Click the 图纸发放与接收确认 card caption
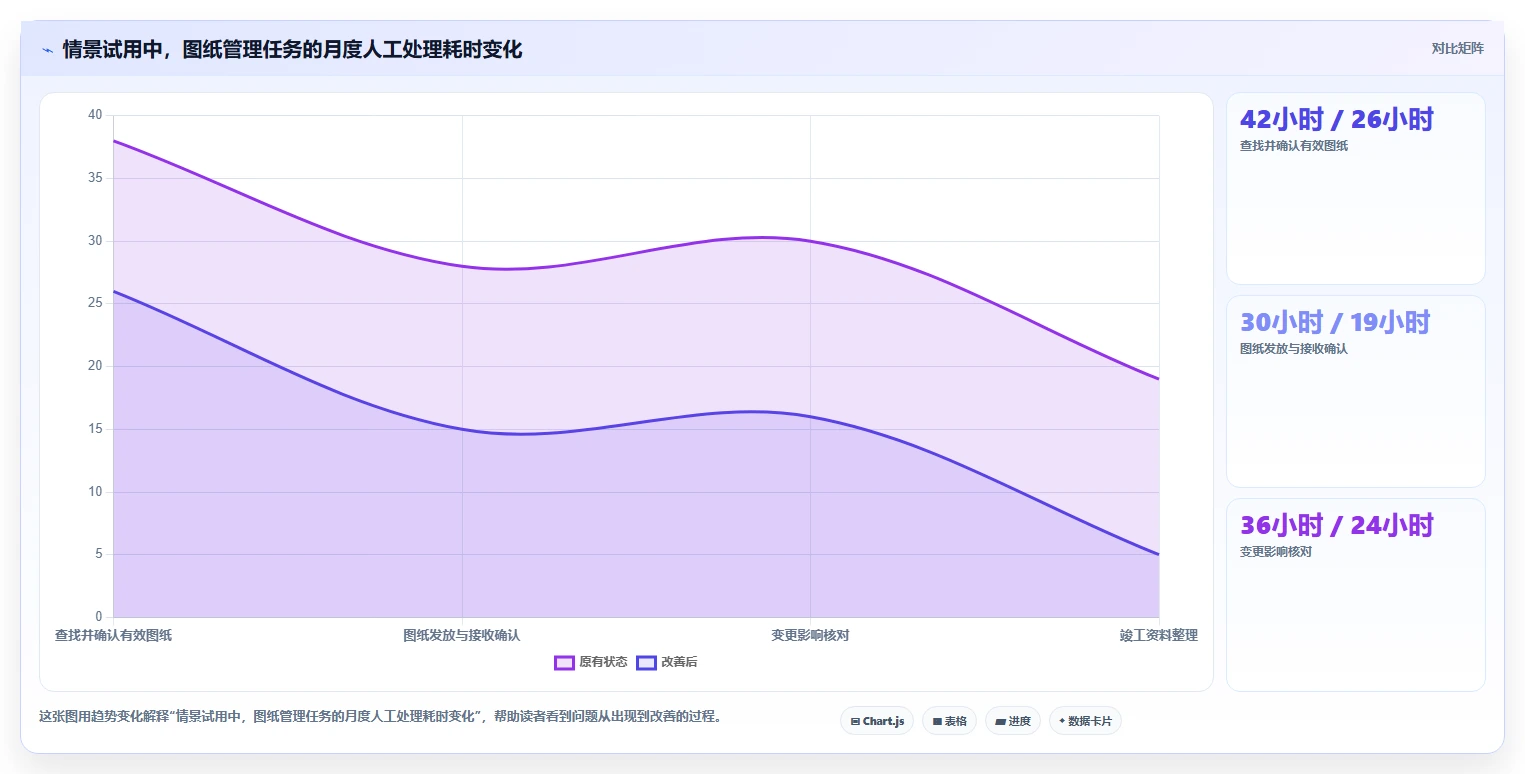Screen dimensions: 1525x774 pyautogui.click(x=1294, y=349)
